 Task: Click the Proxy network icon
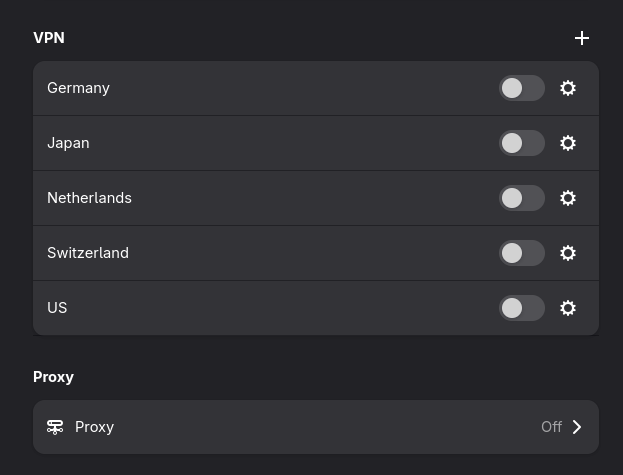55,427
